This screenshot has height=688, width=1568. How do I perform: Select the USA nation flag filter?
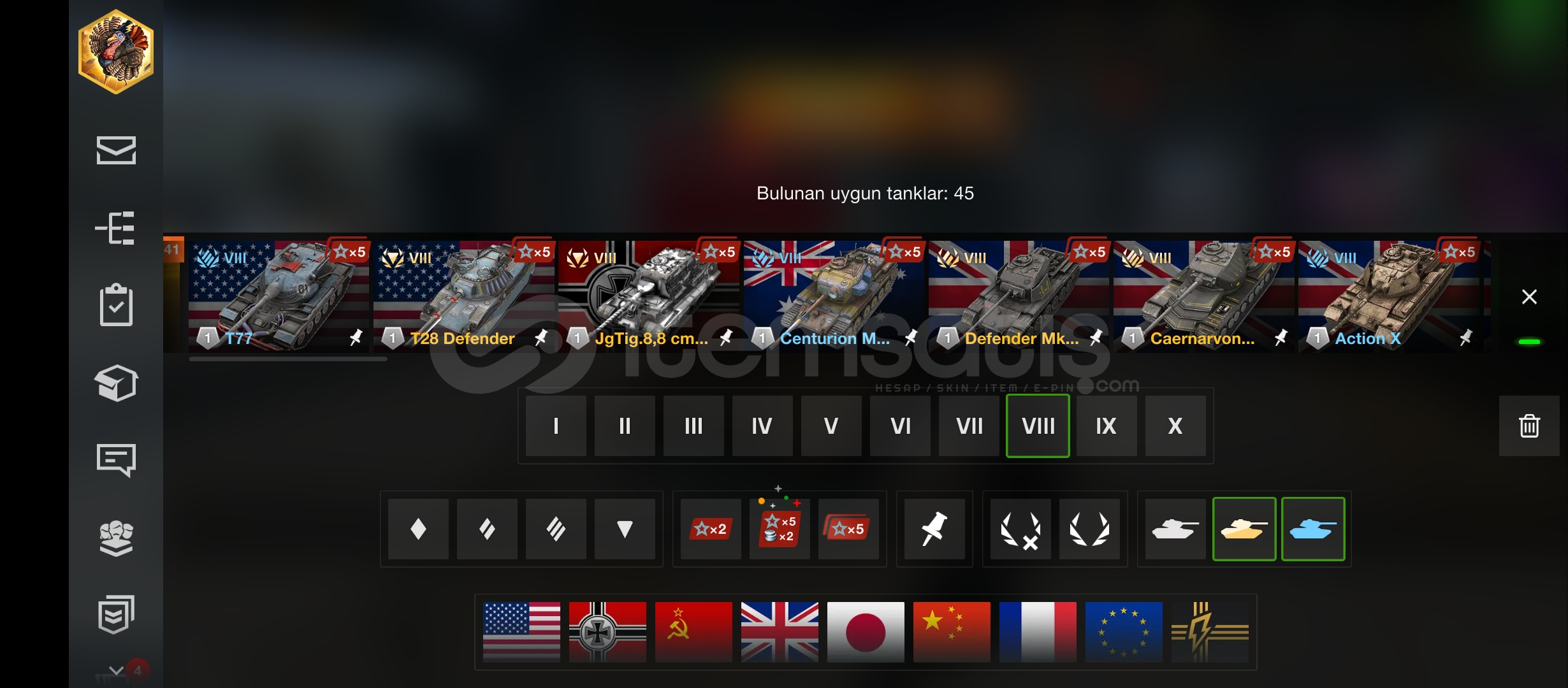point(521,632)
